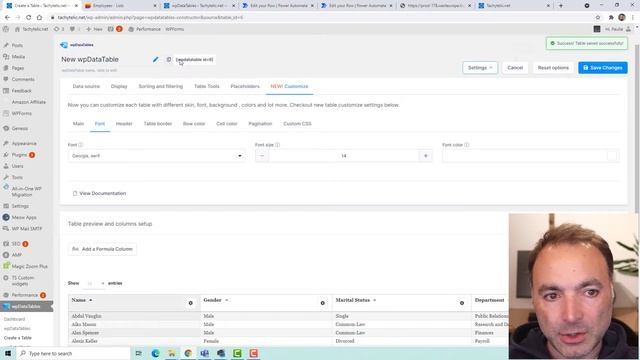
Task: Open the Custom CSS sub-tab
Action: click(297, 124)
